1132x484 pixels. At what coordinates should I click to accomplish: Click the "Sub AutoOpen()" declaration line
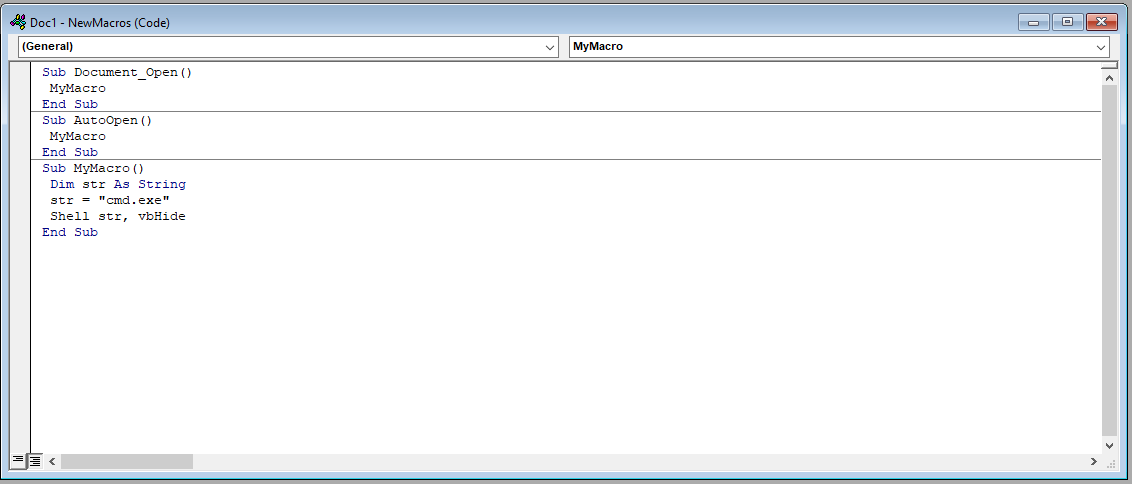97,120
